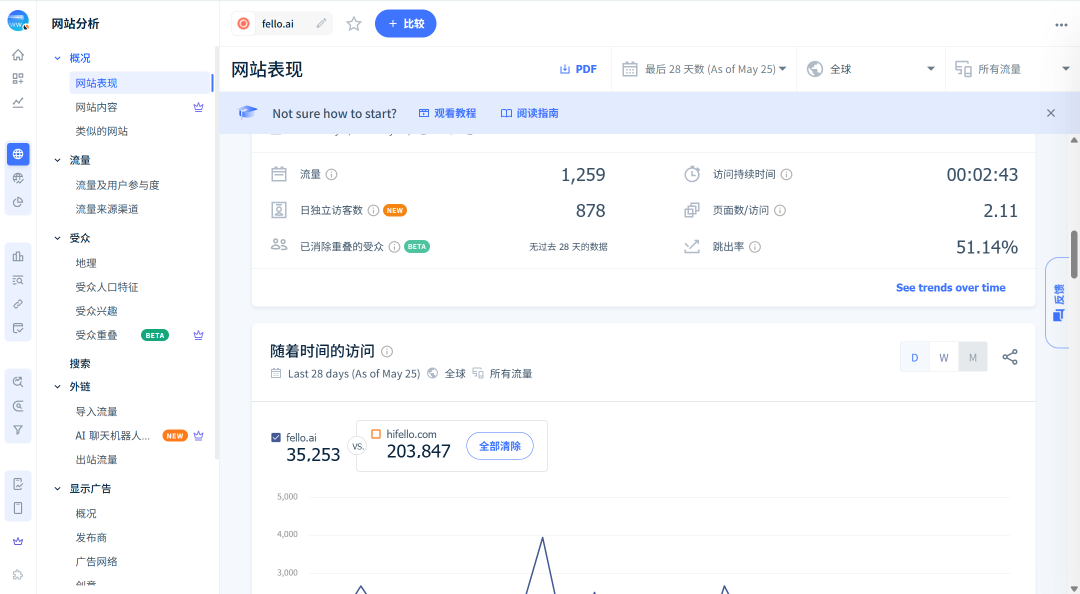
Task: Select 网站表现 in the sidebar
Action: pyautogui.click(x=140, y=83)
